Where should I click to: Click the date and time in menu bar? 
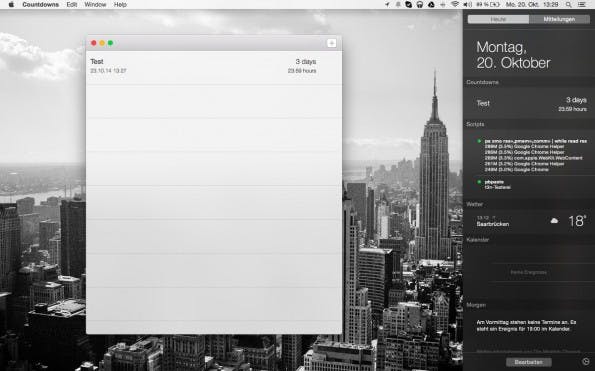[x=532, y=5]
